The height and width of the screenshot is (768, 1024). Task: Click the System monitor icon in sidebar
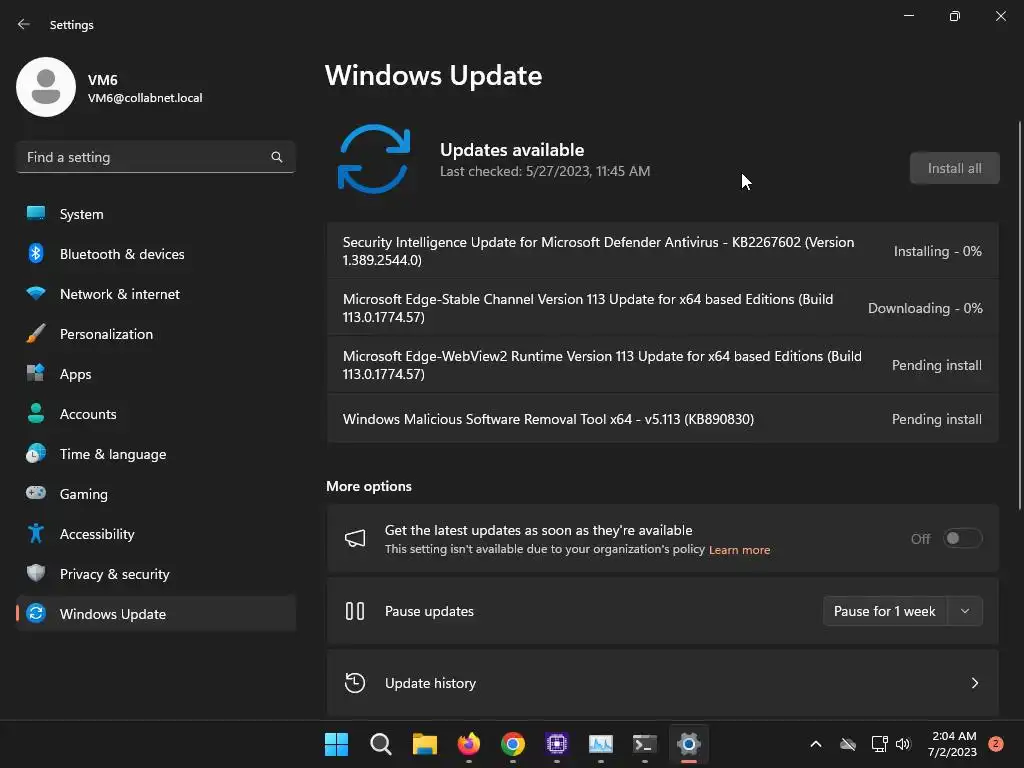(36, 214)
